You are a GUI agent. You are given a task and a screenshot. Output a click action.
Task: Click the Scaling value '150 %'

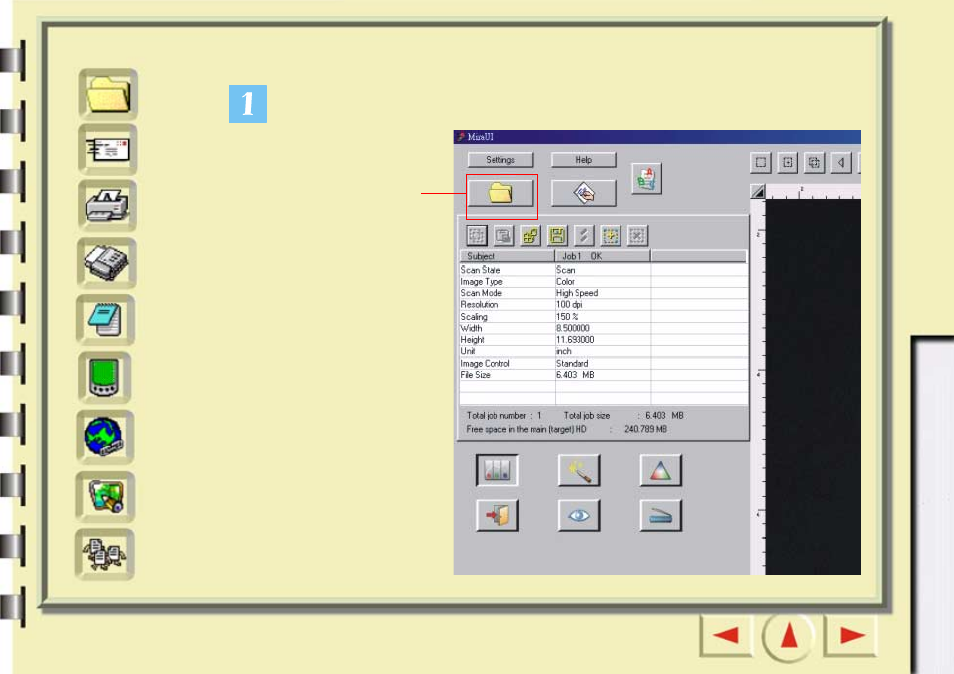pyautogui.click(x=567, y=317)
